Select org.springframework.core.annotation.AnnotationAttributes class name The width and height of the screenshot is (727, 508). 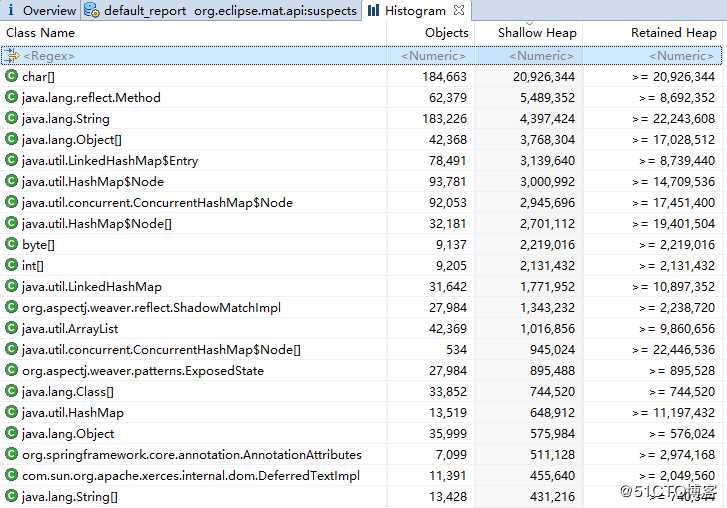(191, 454)
